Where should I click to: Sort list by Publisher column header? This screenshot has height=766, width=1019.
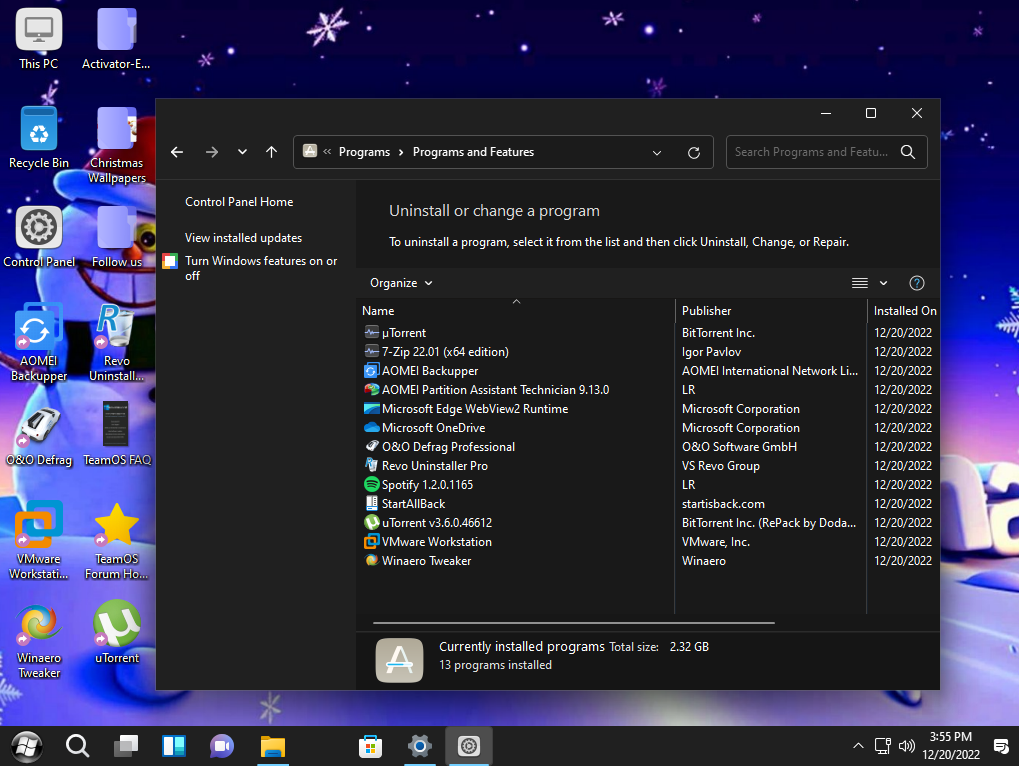point(706,311)
